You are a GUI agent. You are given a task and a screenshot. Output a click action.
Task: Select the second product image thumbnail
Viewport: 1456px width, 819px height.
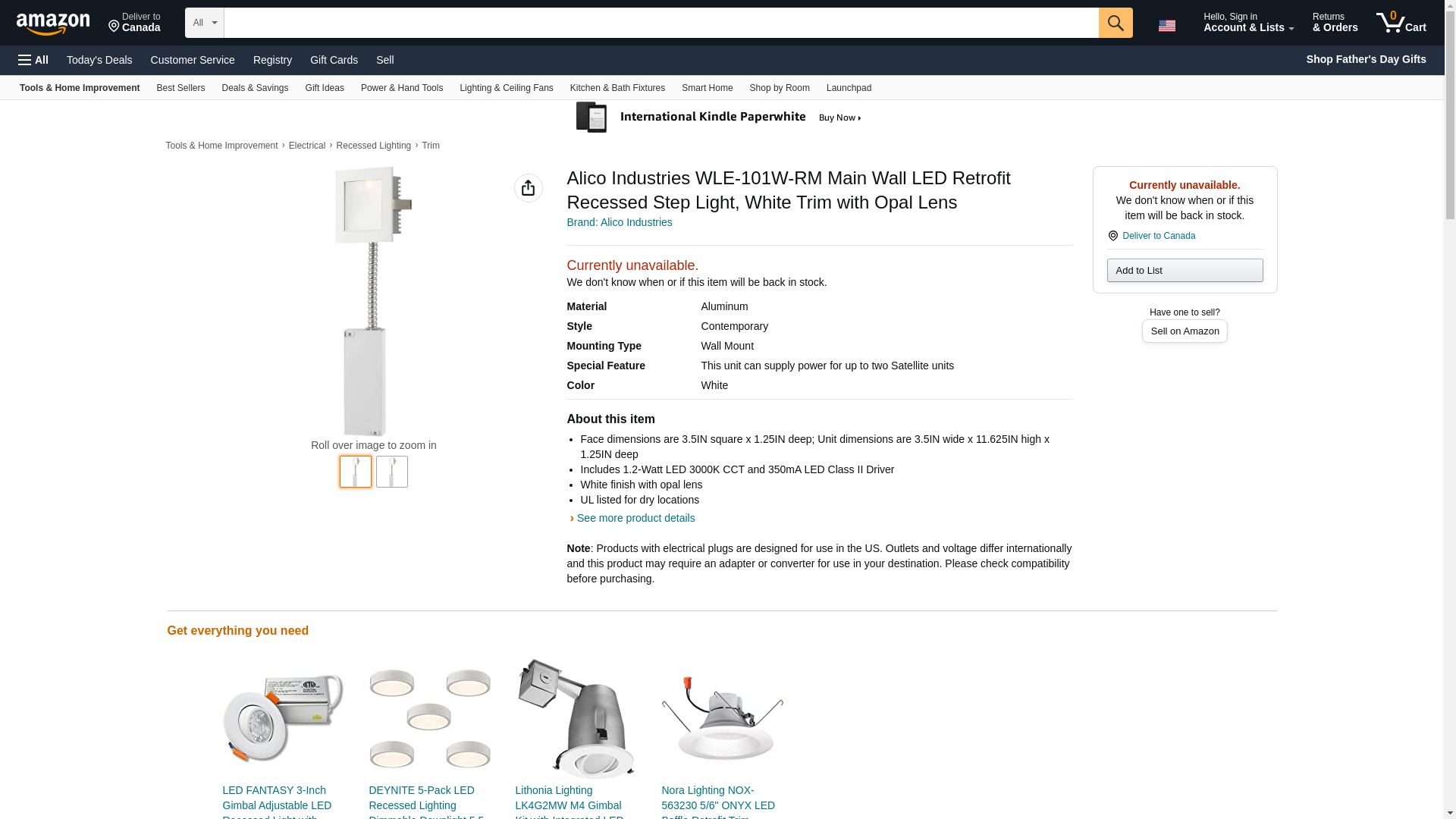[x=392, y=472]
